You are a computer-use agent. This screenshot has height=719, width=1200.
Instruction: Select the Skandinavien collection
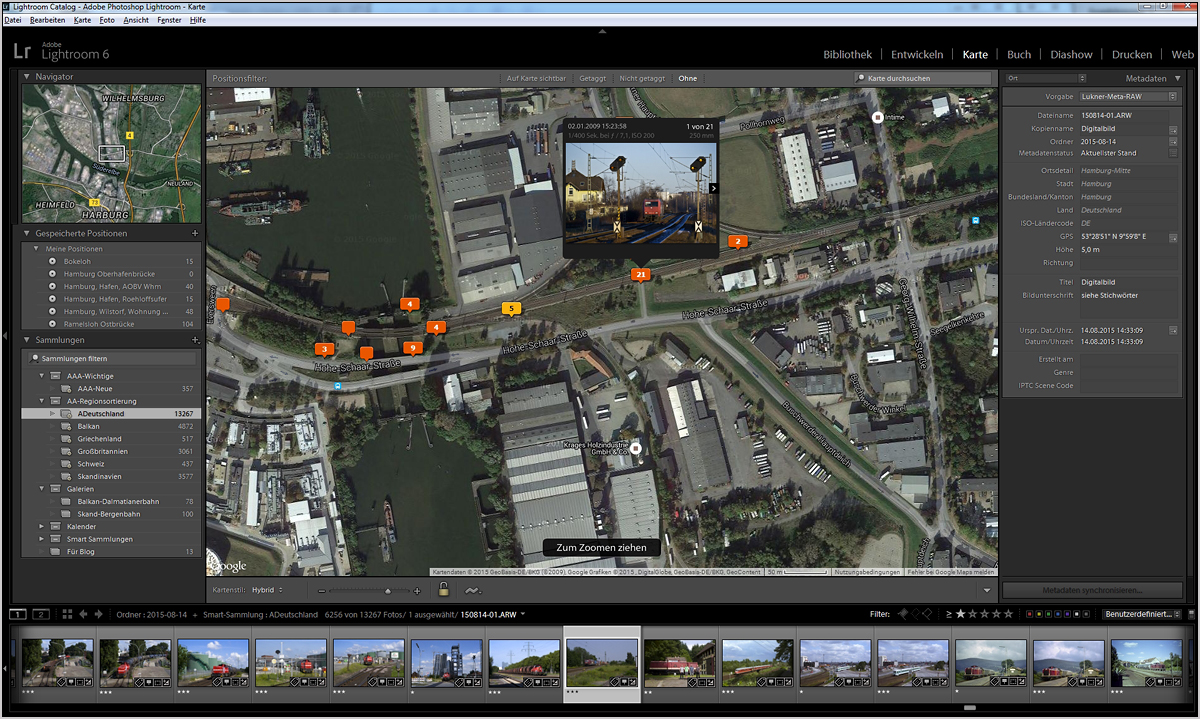[111, 476]
